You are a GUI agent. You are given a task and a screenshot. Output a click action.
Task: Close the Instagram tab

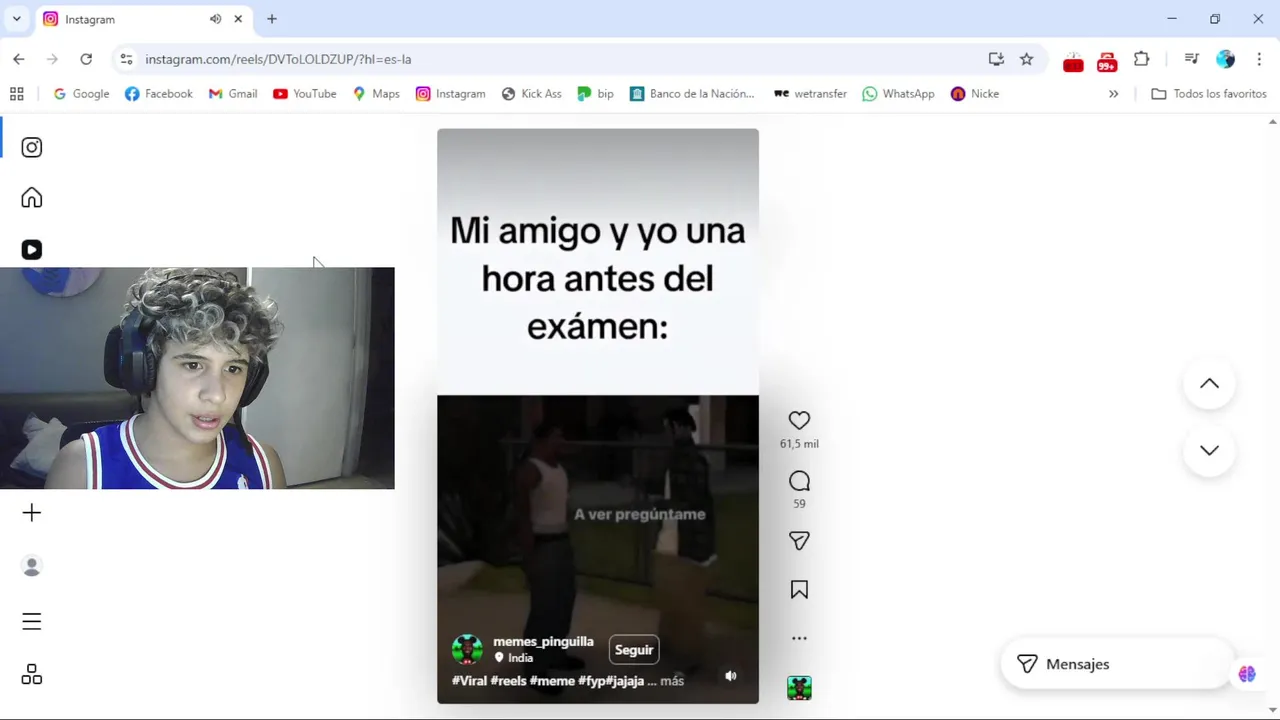pyautogui.click(x=238, y=19)
